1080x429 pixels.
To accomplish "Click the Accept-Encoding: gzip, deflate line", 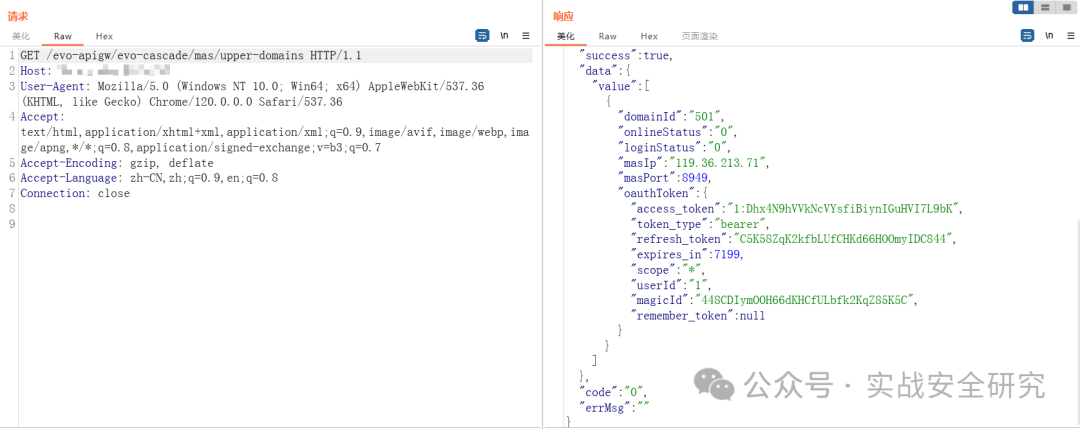I will (x=116, y=163).
